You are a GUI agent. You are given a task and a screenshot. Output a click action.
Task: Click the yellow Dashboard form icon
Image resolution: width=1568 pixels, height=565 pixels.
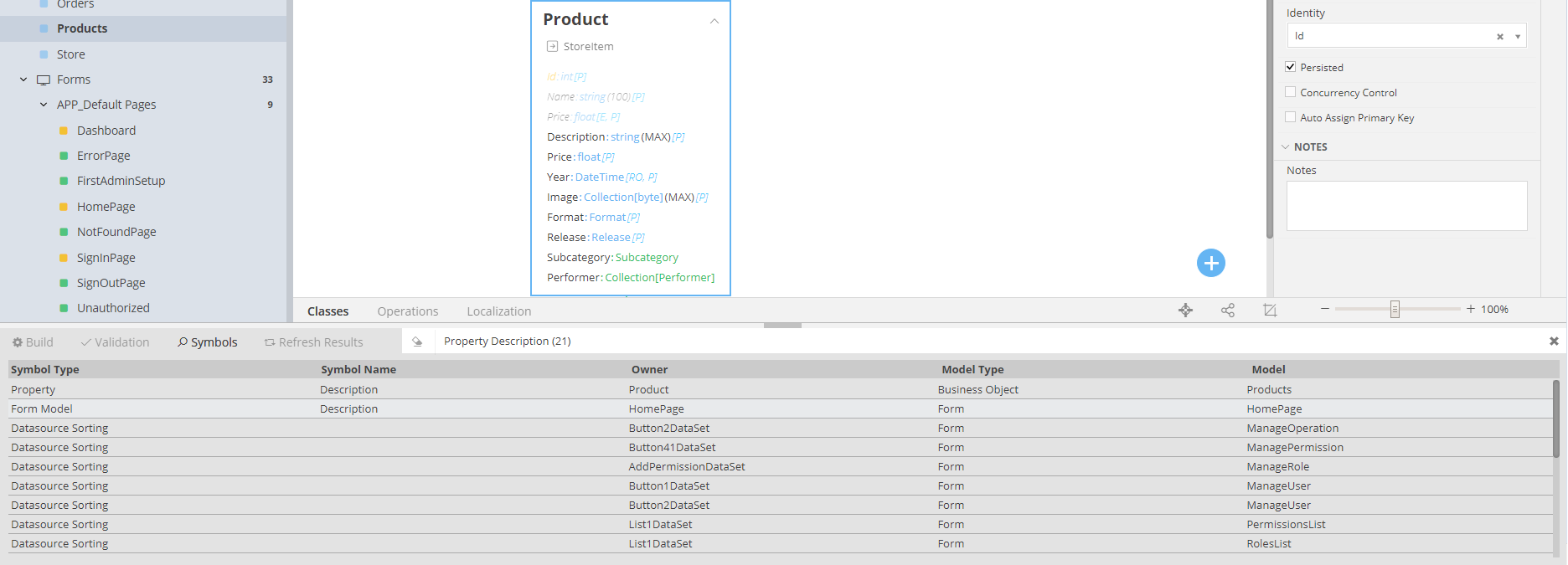click(x=64, y=131)
